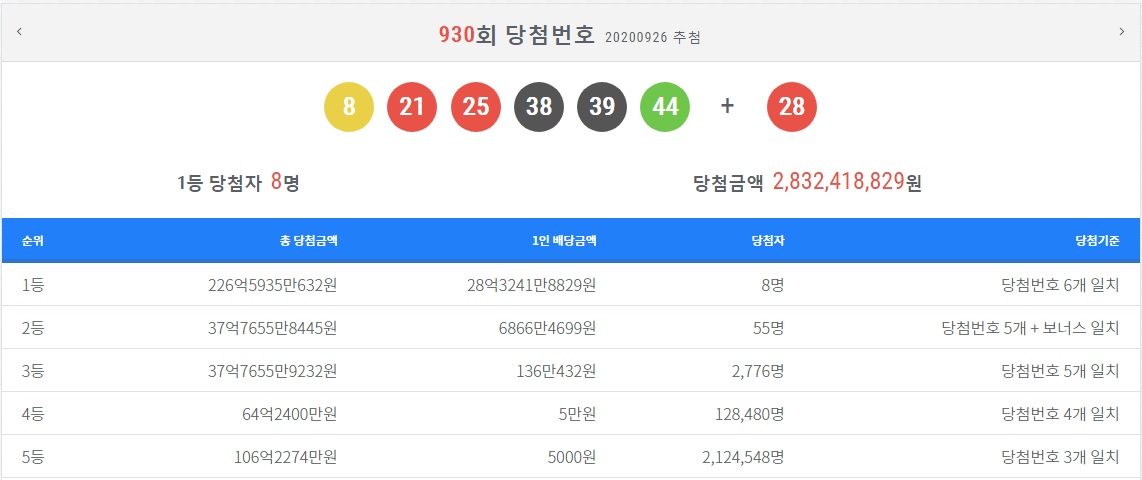The image size is (1142, 480).
Task: Click winner count 2,124,548명
Action: [x=744, y=457]
